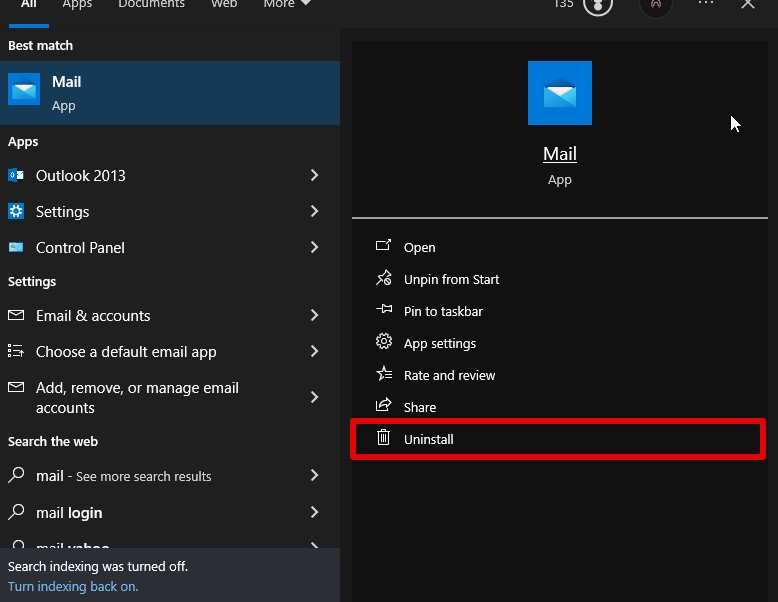This screenshot has height=602, width=778.
Task: Click the Outlook 2013 app icon
Action: pyautogui.click(x=16, y=175)
